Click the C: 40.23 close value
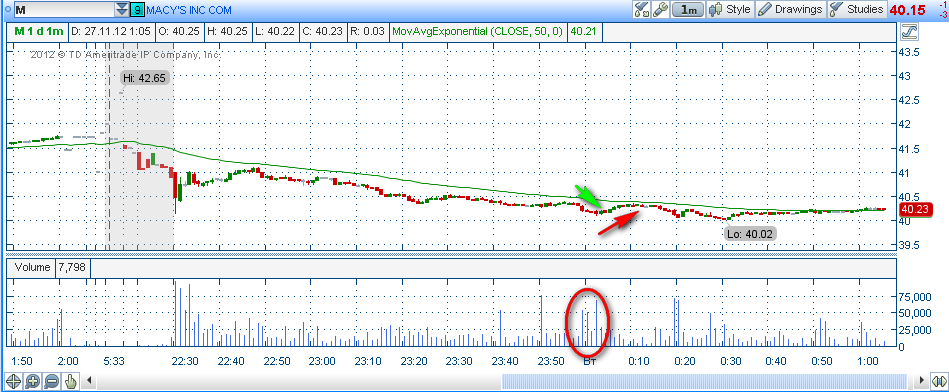 [x=324, y=31]
